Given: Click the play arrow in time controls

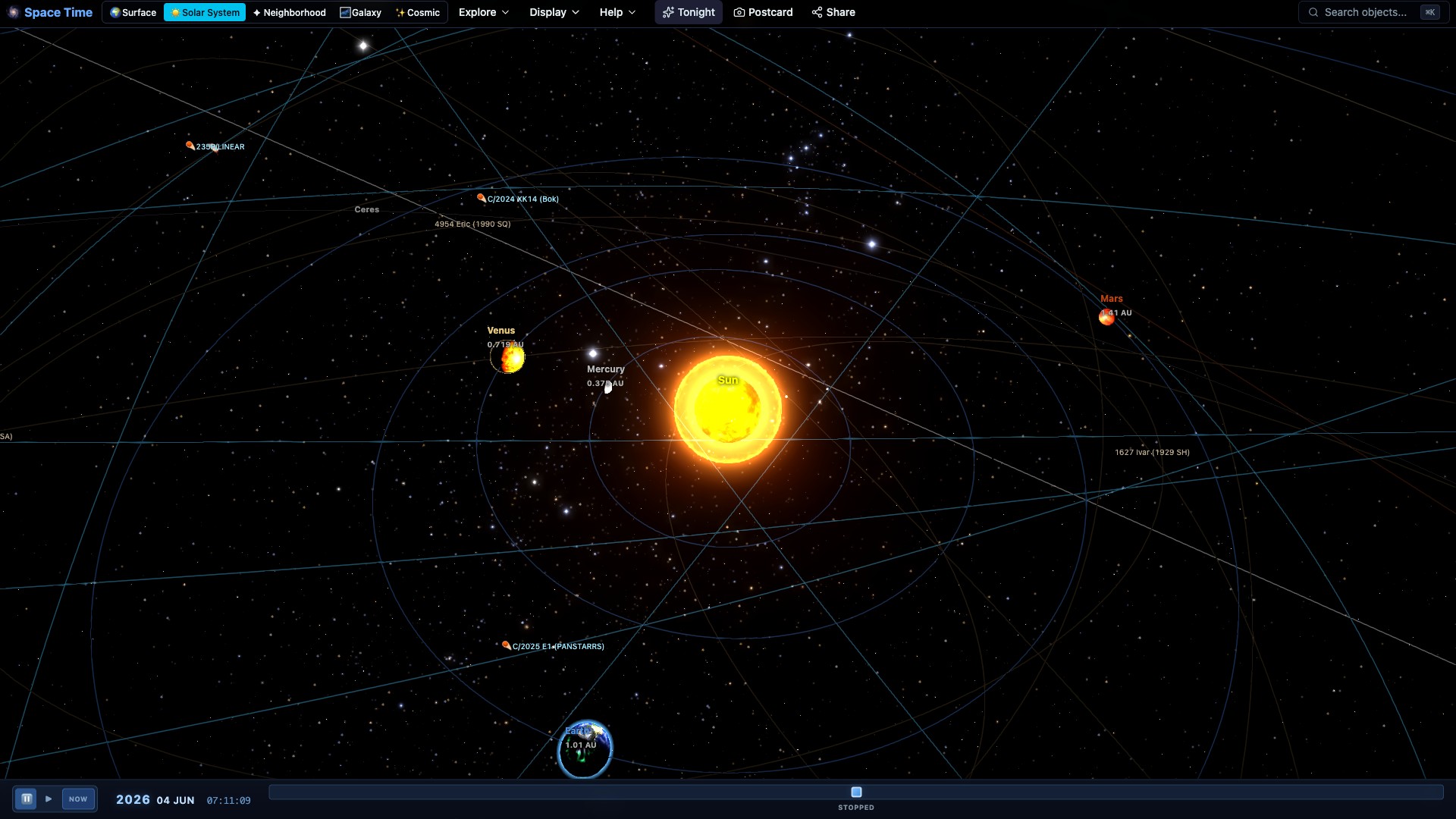Looking at the screenshot, I should click(49, 799).
